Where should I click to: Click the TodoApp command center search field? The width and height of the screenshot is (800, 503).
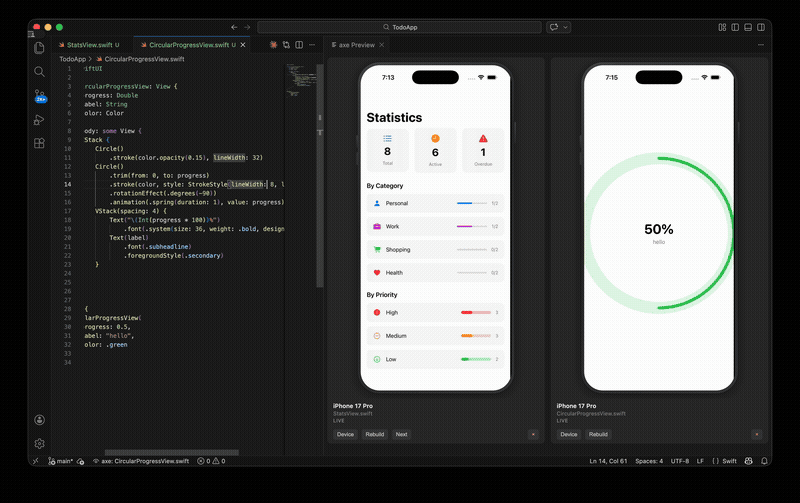click(x=399, y=27)
